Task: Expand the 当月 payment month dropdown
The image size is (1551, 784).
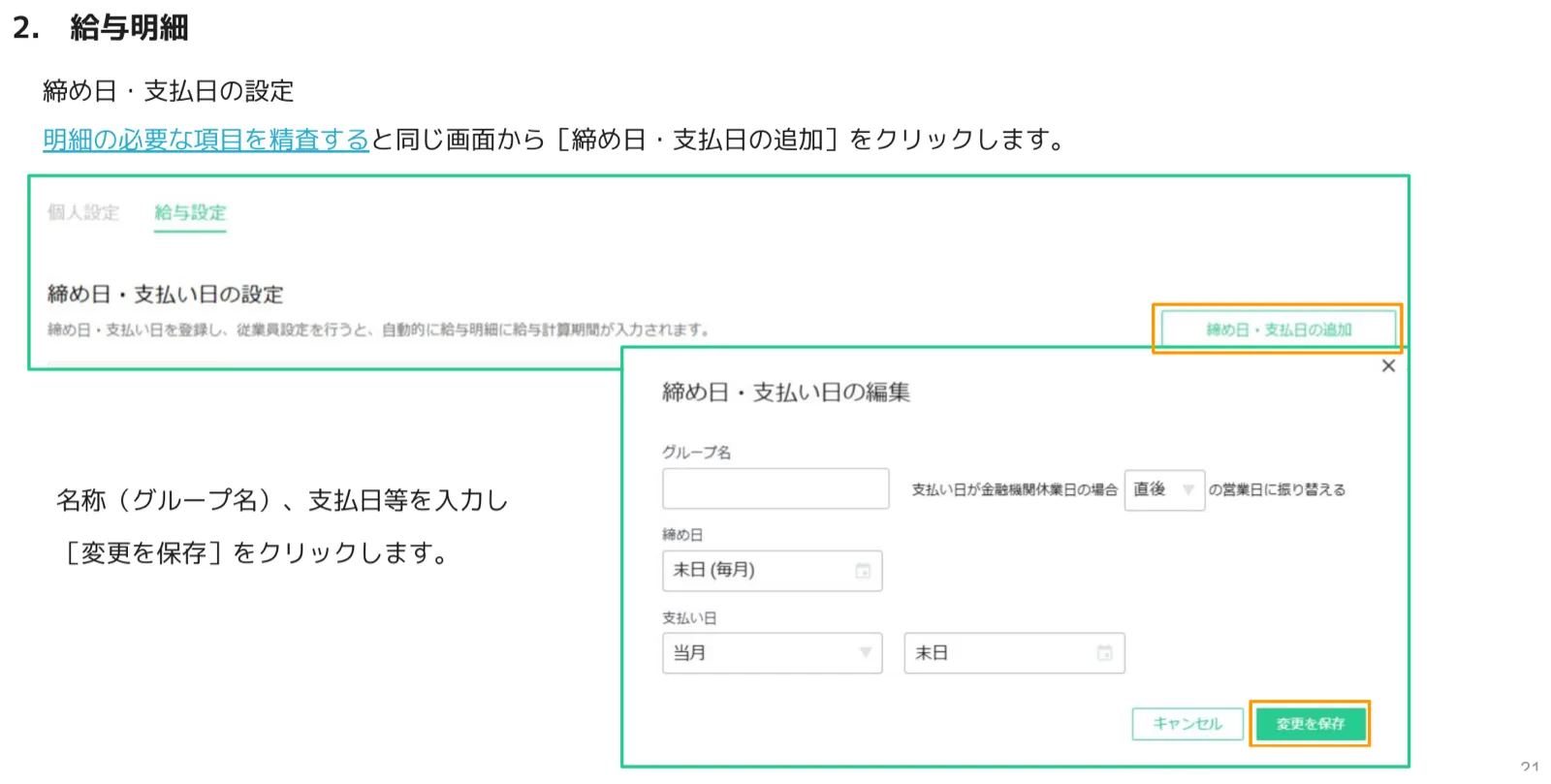Action: click(x=773, y=653)
